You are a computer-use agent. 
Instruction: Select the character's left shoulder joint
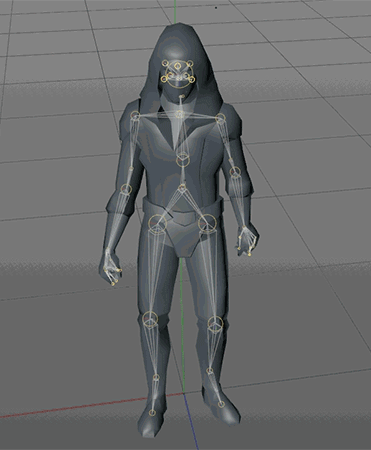point(220,117)
